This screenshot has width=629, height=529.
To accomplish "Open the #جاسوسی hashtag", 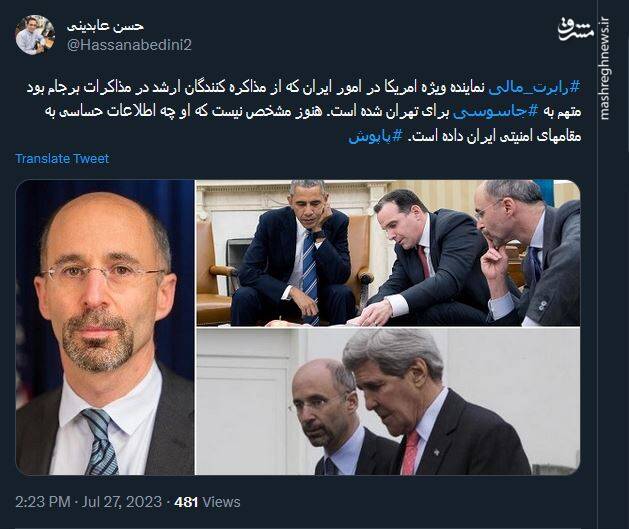I will coord(495,112).
